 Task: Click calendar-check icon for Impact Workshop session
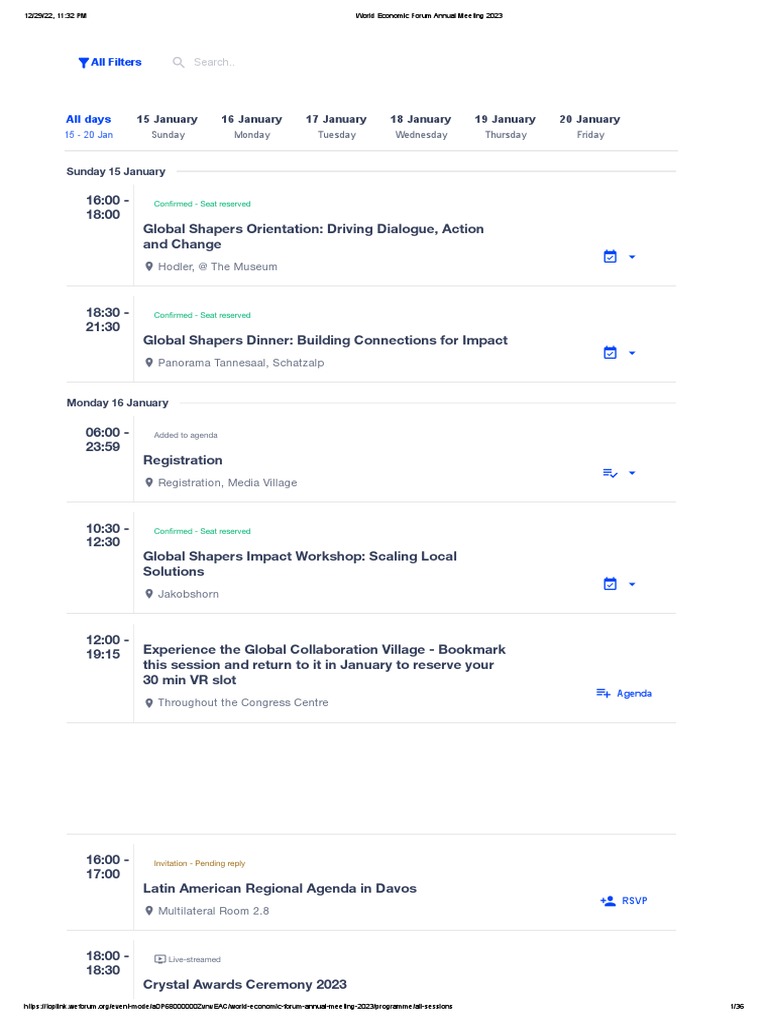tap(610, 584)
